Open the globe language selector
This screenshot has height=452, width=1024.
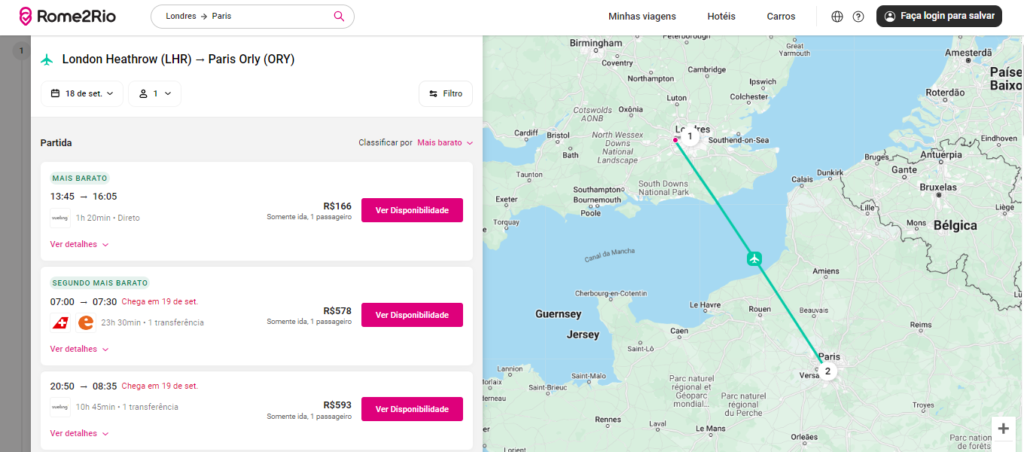pos(837,16)
